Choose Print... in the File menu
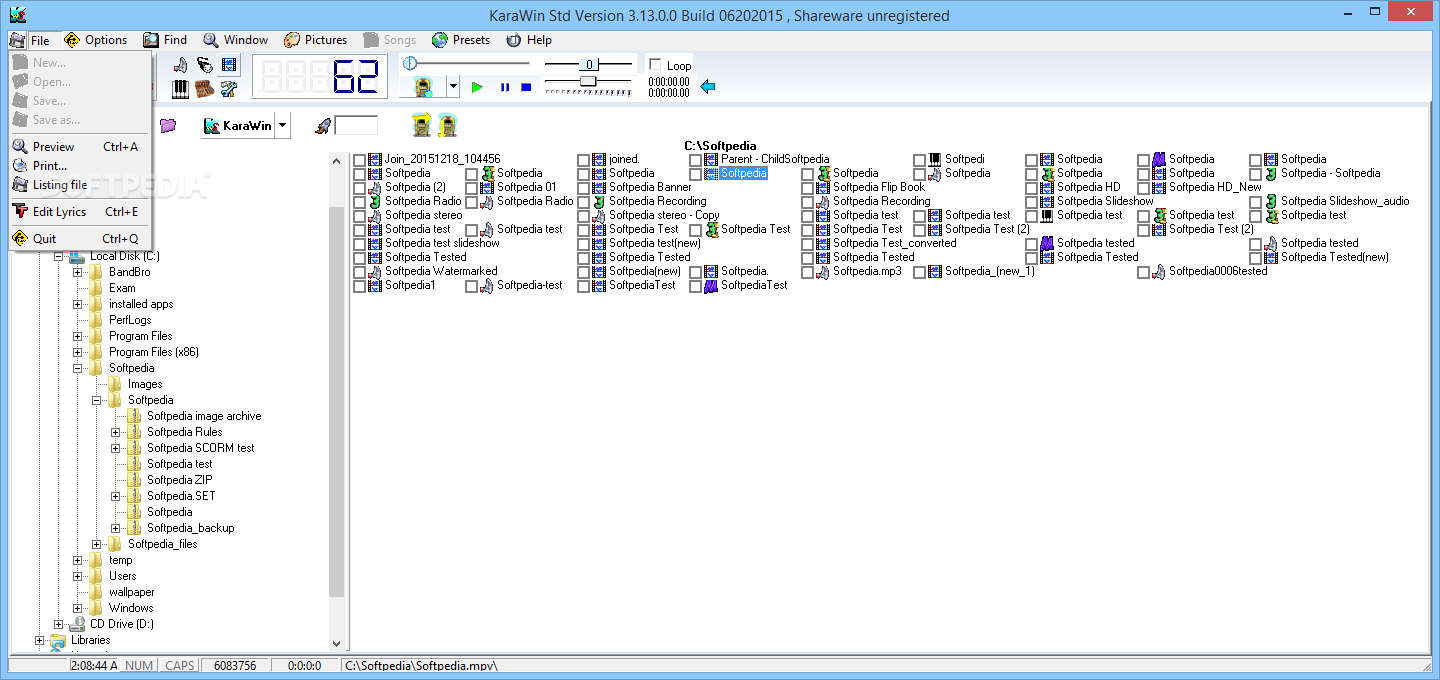The width and height of the screenshot is (1440, 680). tap(80, 166)
